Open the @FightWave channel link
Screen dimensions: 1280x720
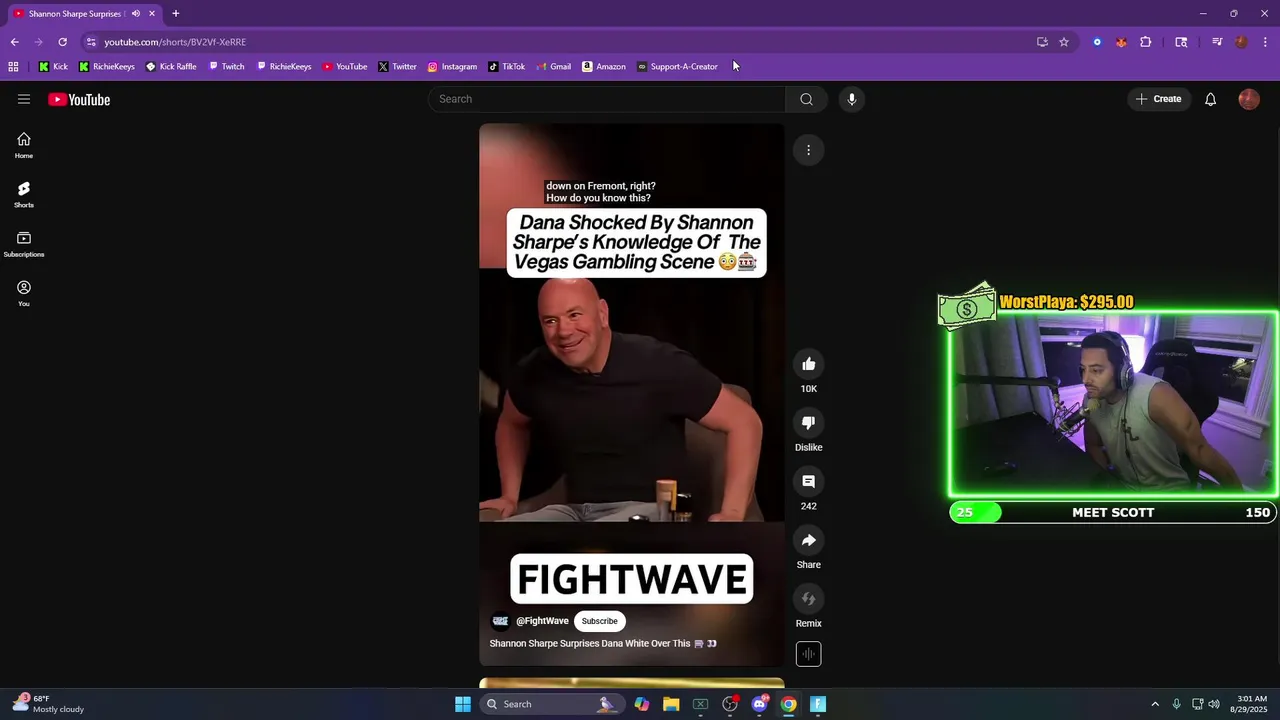point(542,621)
